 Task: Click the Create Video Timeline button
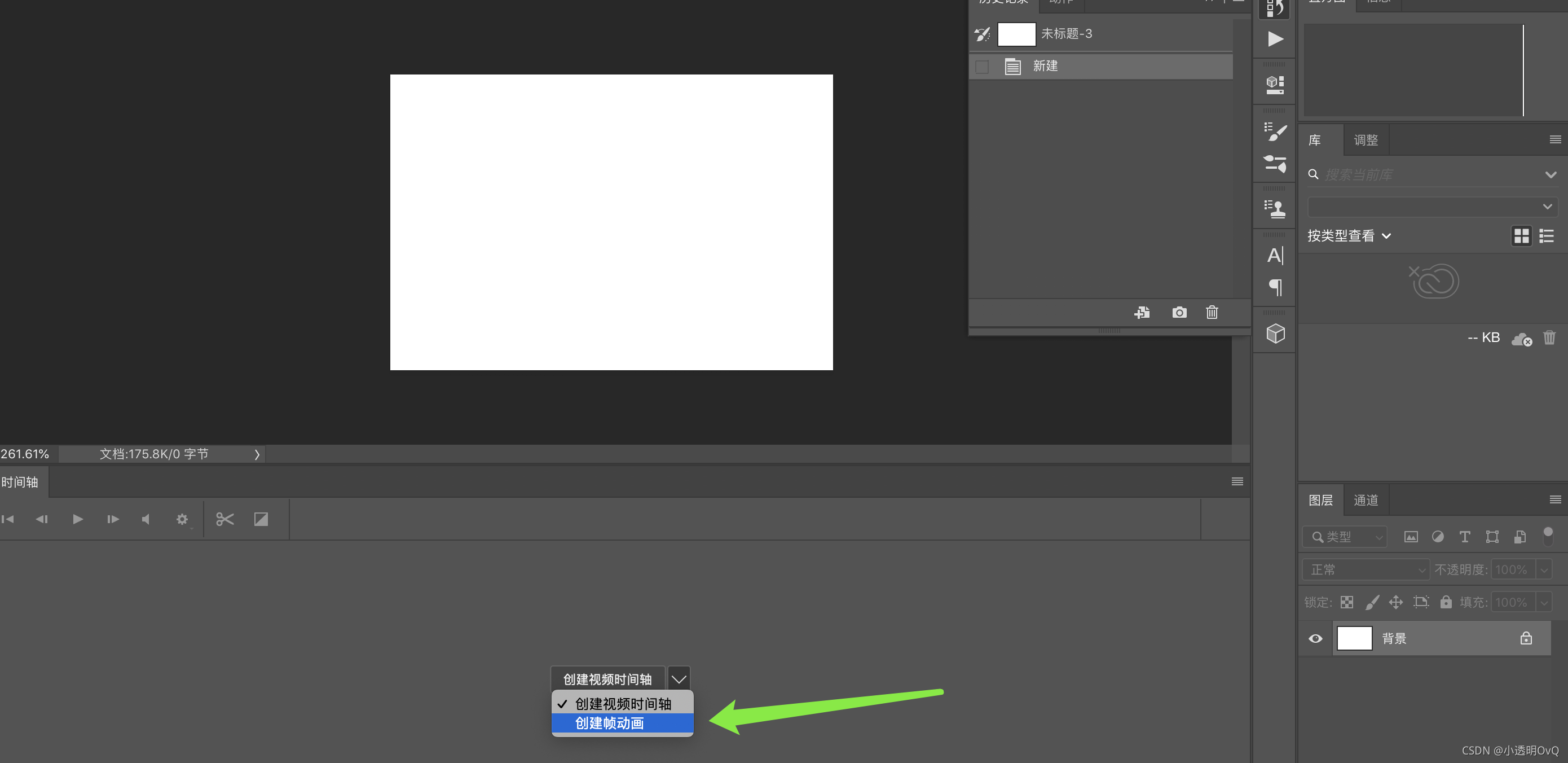point(607,679)
